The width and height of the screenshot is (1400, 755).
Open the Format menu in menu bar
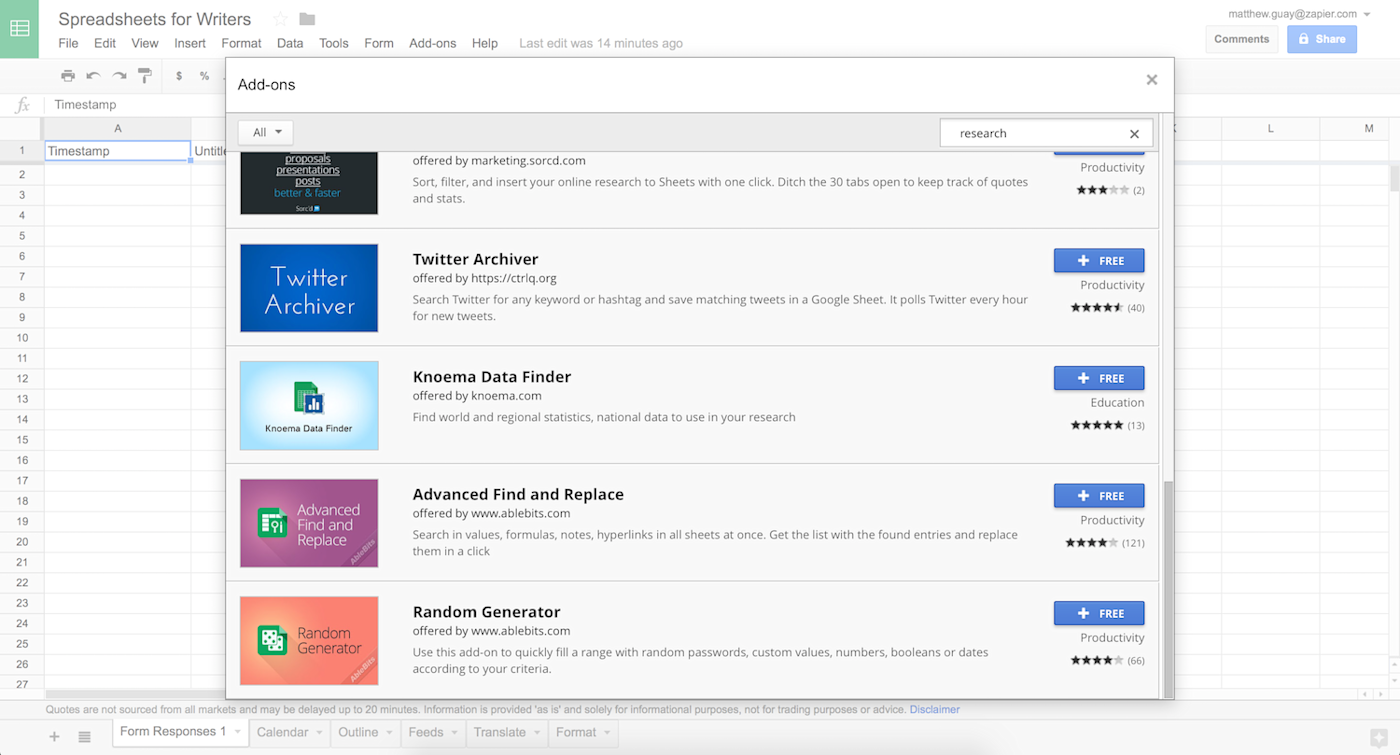[241, 43]
